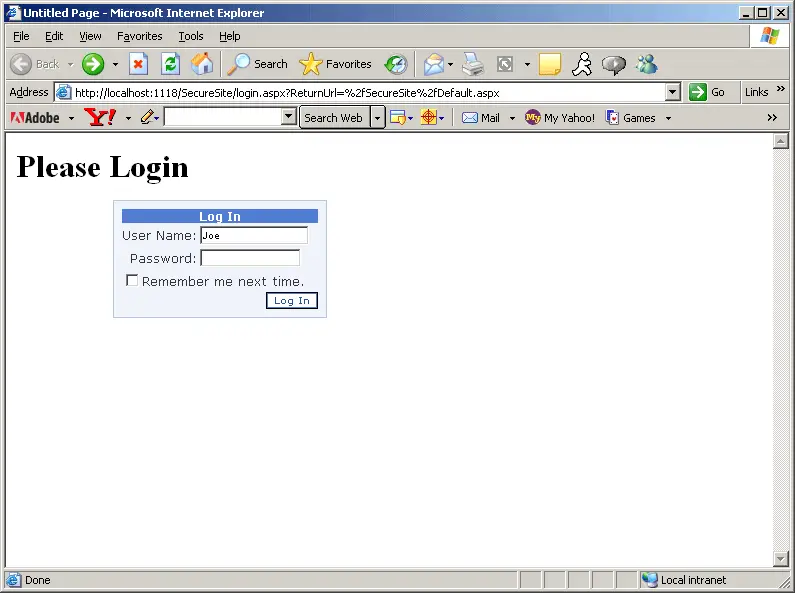
Task: Click the Search Web button
Action: 334,118
